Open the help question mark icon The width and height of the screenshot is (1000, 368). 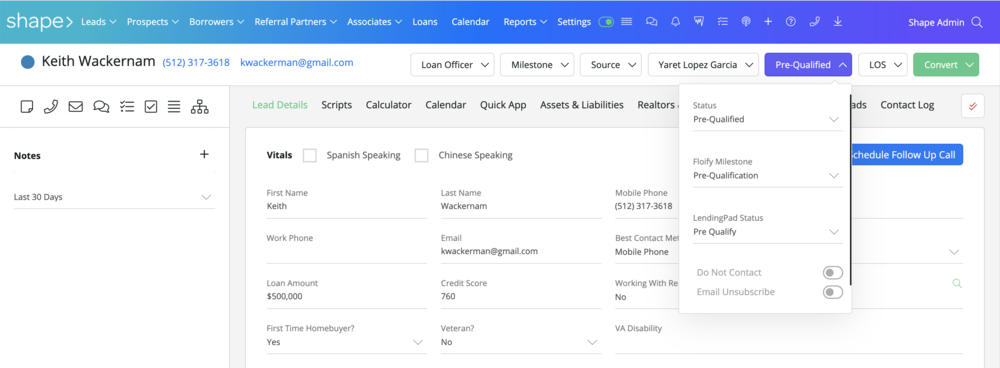[791, 22]
